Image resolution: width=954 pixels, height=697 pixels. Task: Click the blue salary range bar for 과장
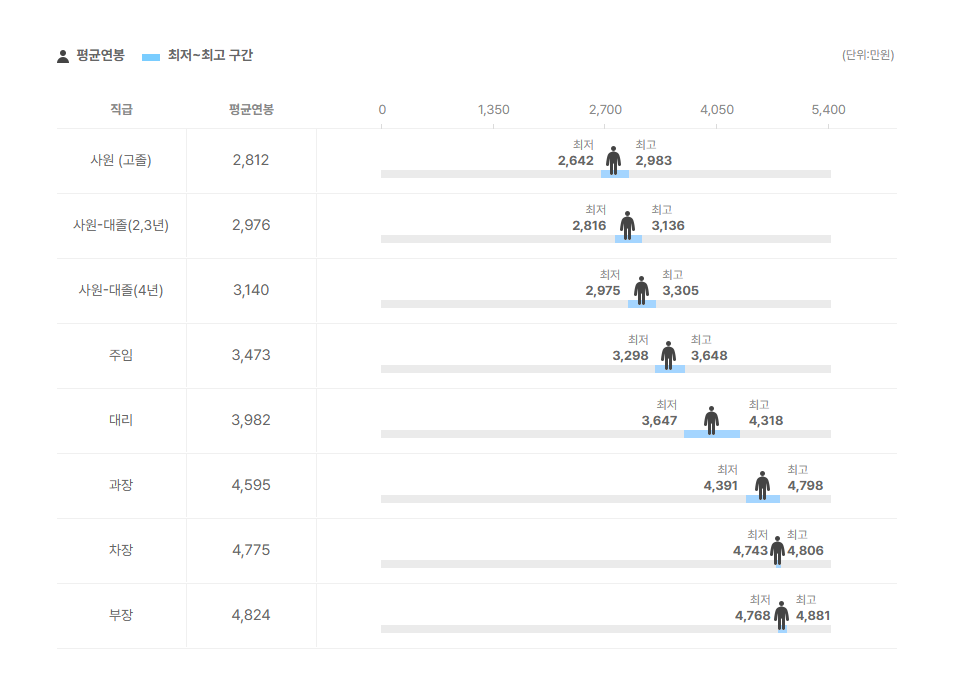(x=763, y=499)
